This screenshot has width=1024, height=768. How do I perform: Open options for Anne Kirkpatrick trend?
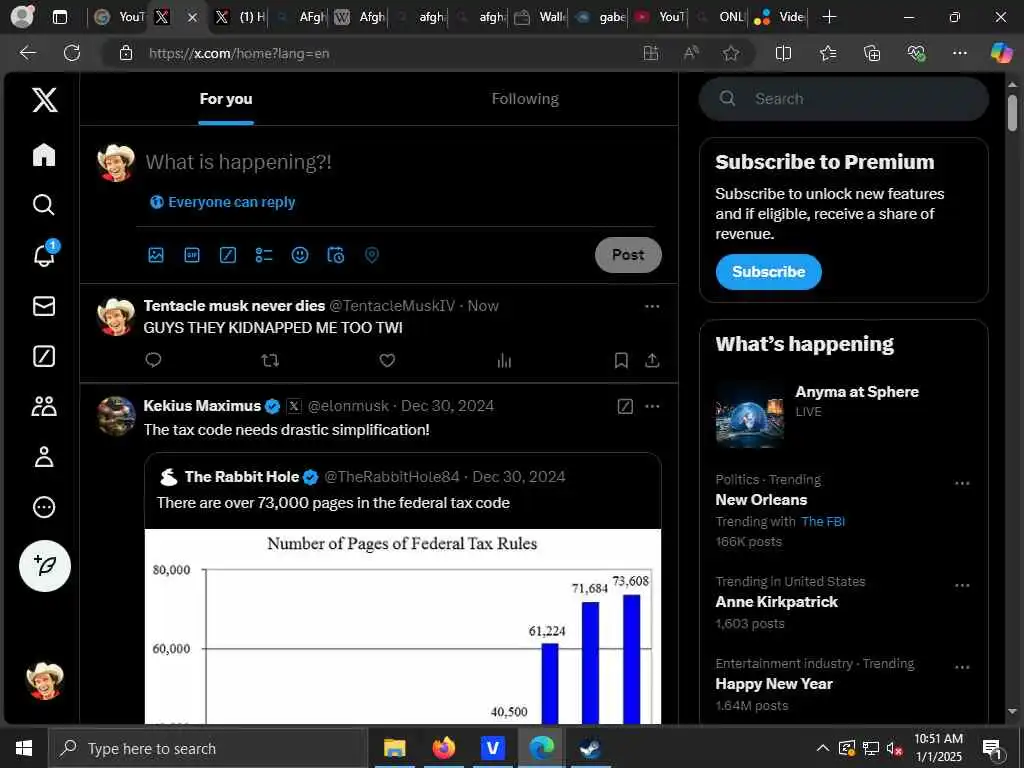[962, 585]
